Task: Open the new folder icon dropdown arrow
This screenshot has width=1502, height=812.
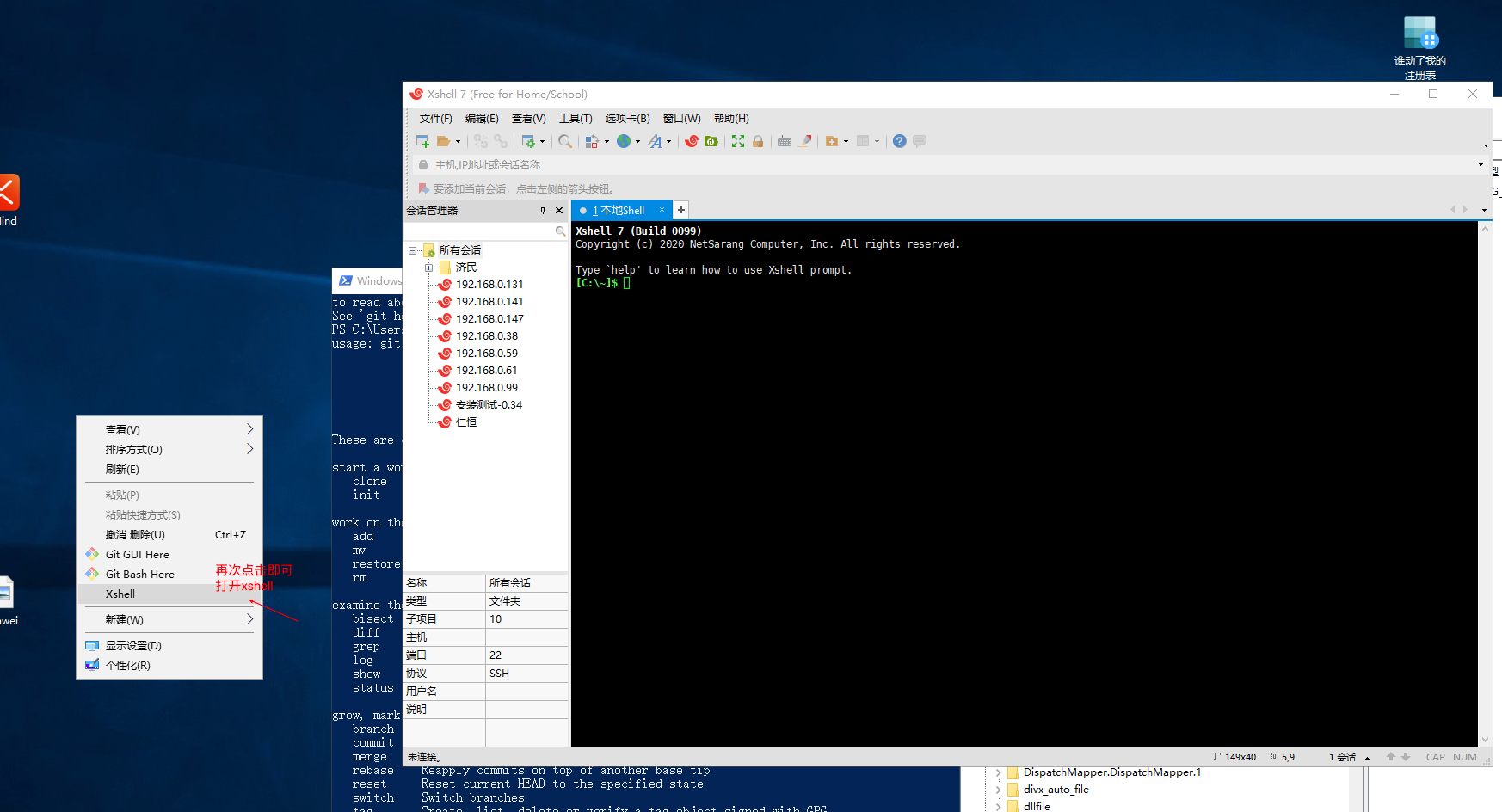Action: click(x=846, y=142)
